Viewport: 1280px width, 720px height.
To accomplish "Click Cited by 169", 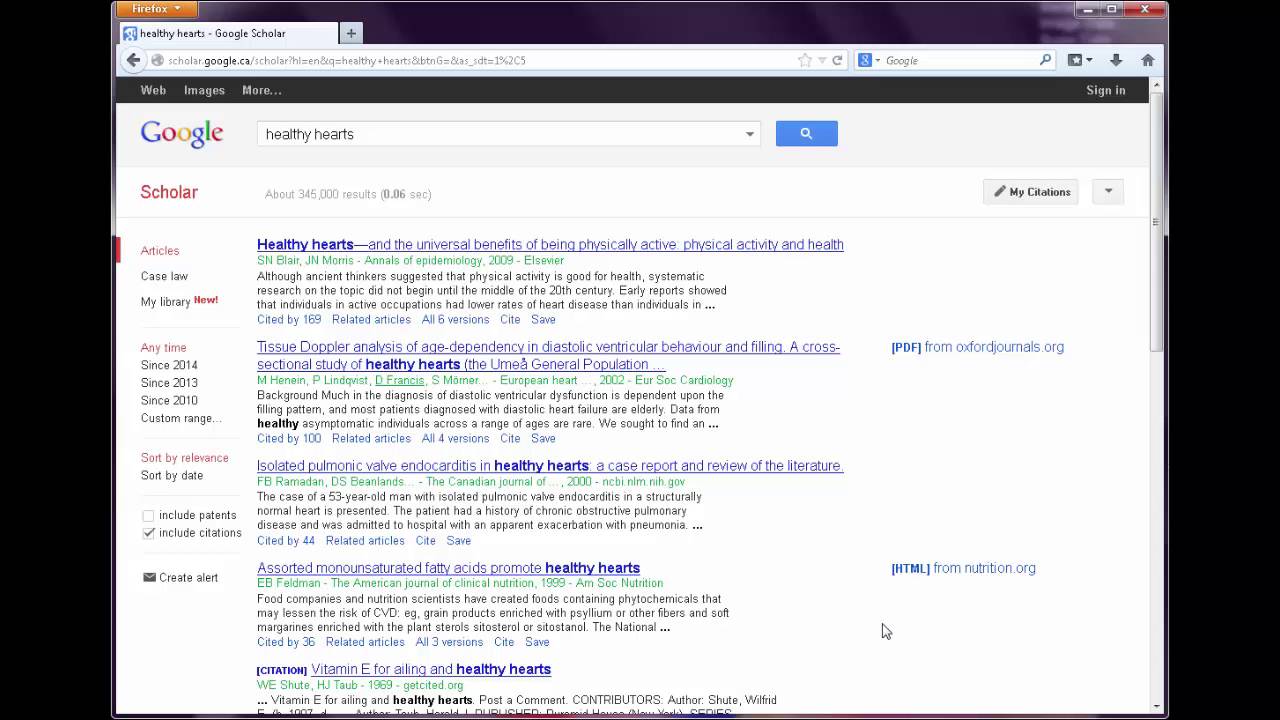I will [289, 320].
